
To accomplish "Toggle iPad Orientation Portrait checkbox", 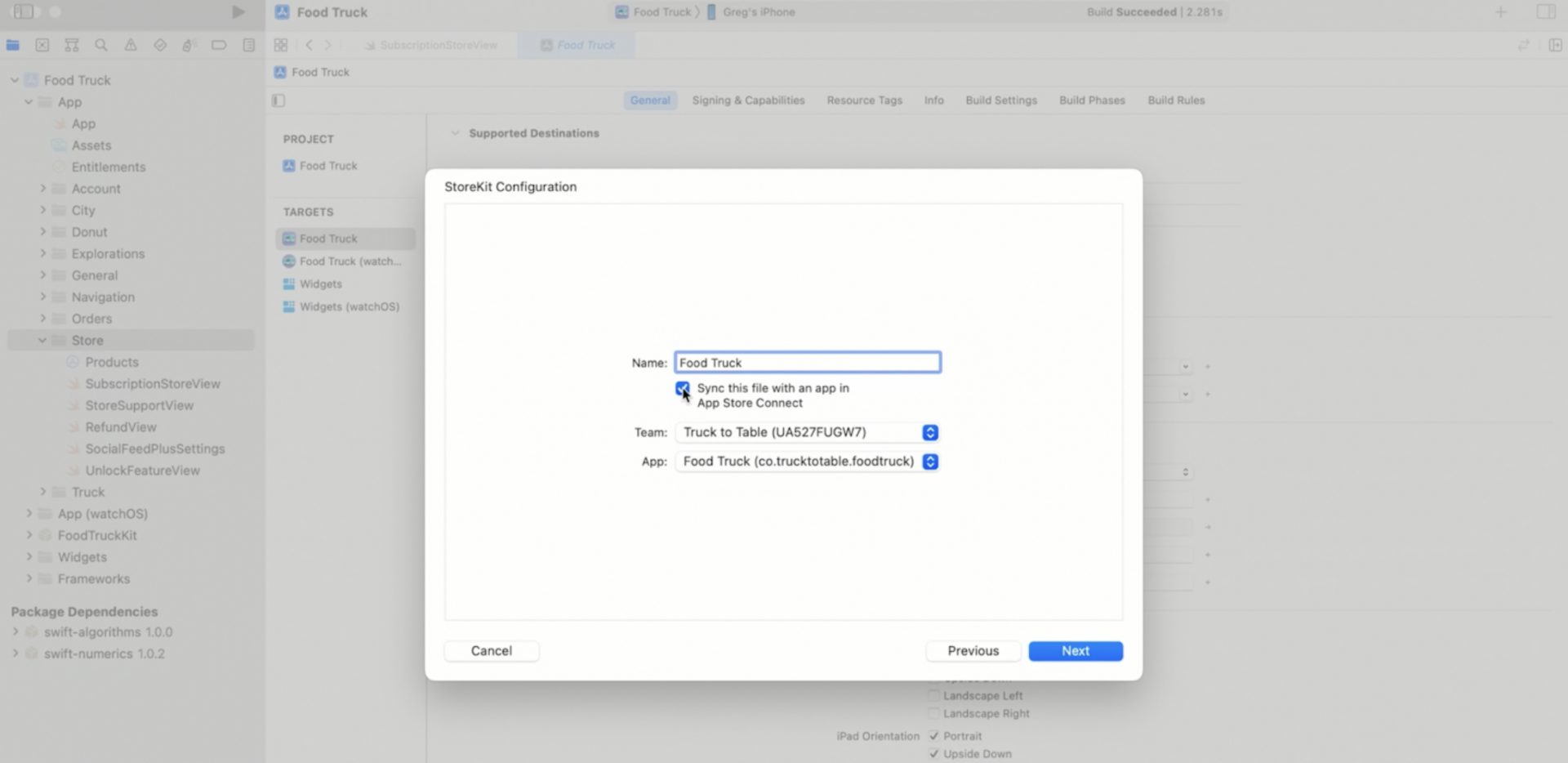I will (x=933, y=736).
